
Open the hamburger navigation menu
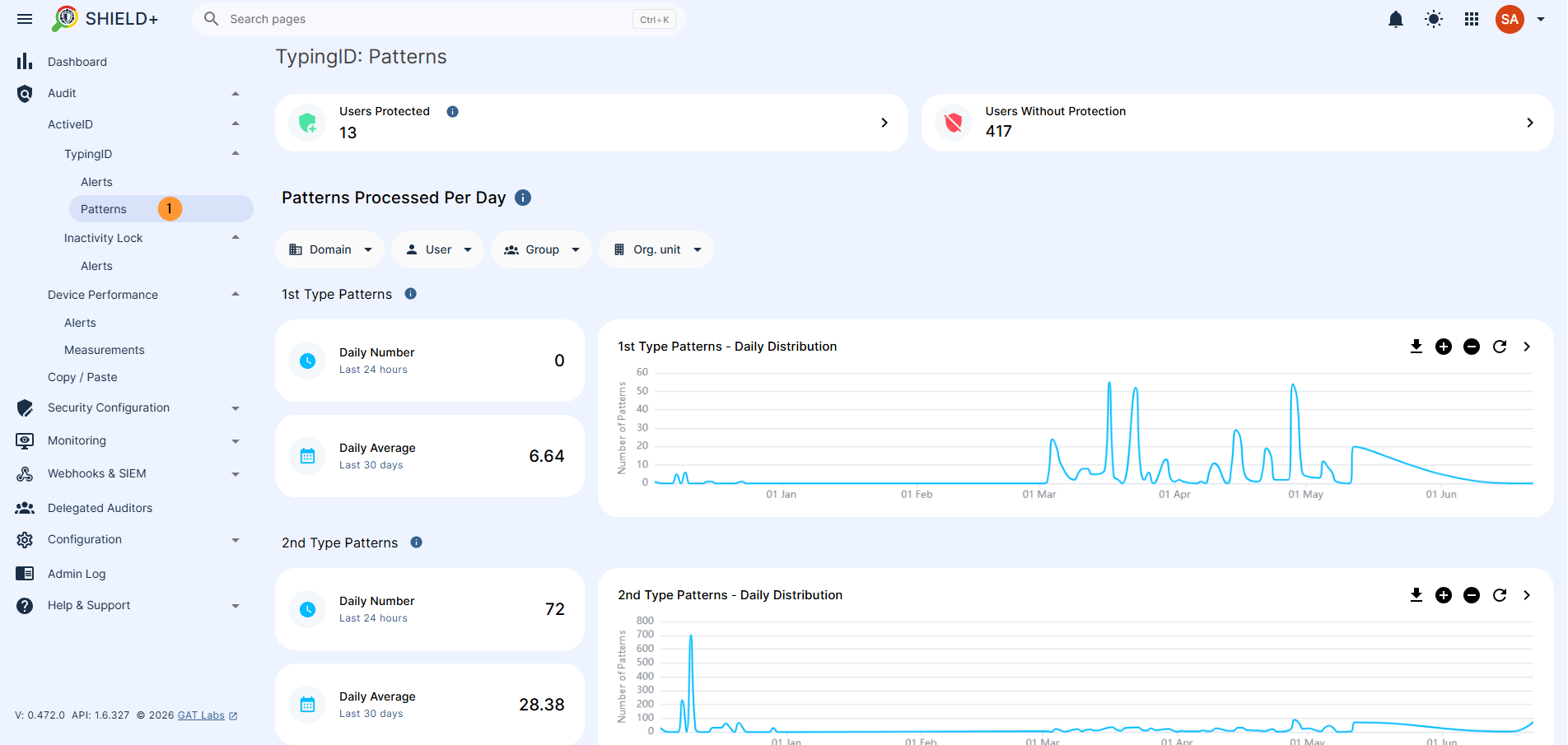25,19
